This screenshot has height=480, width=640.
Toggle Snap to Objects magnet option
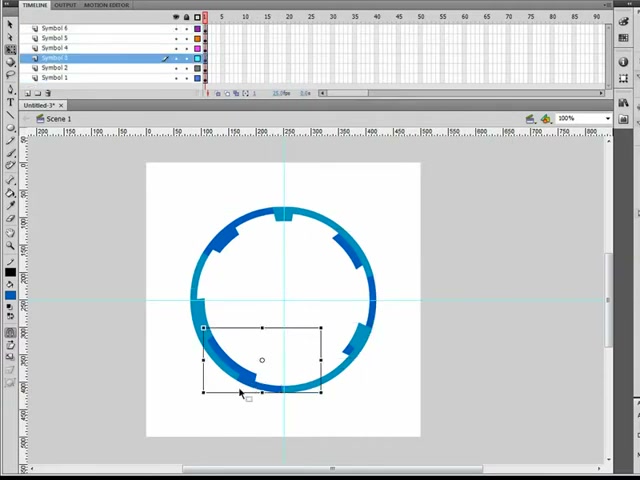coord(10,333)
